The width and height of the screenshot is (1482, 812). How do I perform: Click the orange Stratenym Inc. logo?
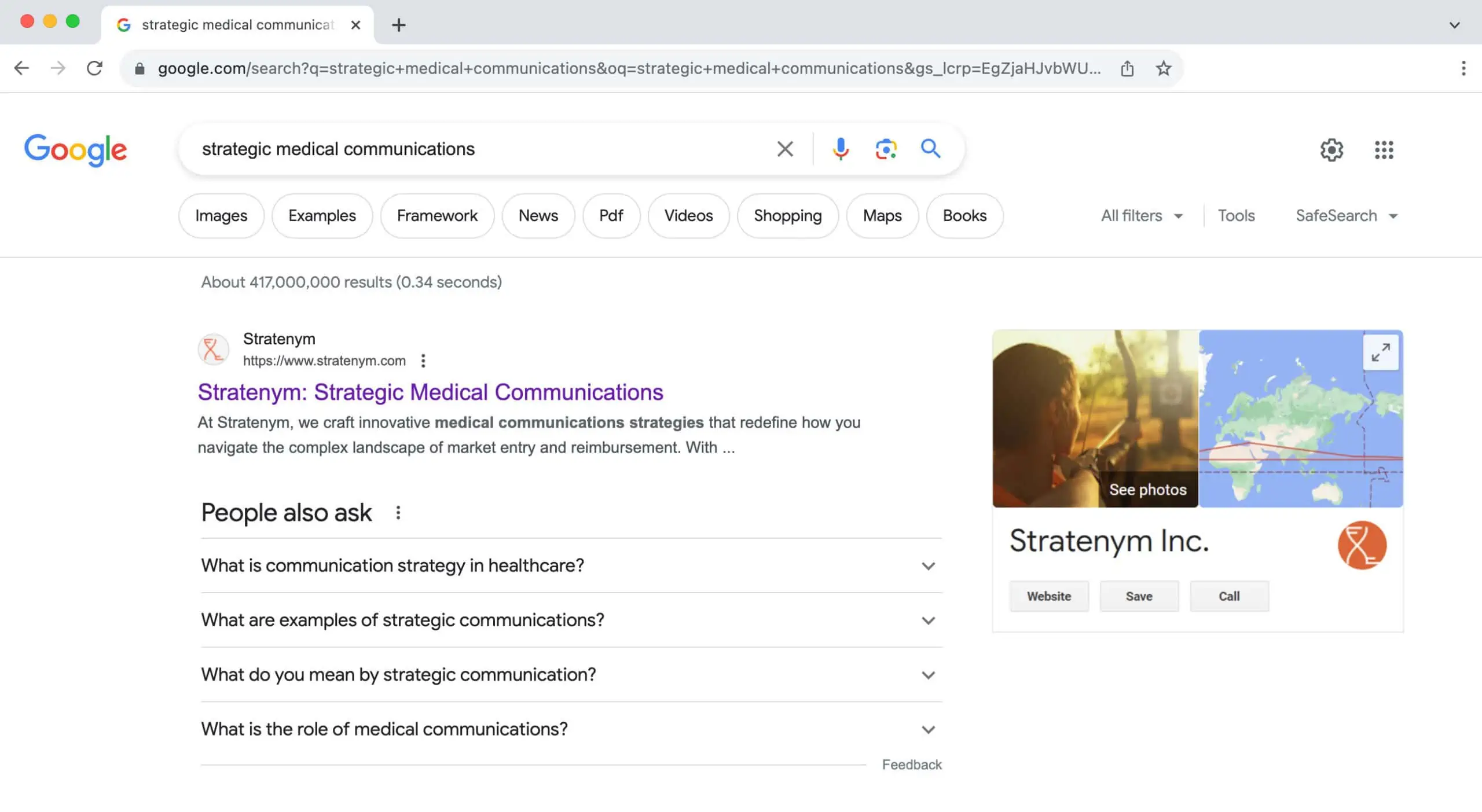coord(1362,545)
